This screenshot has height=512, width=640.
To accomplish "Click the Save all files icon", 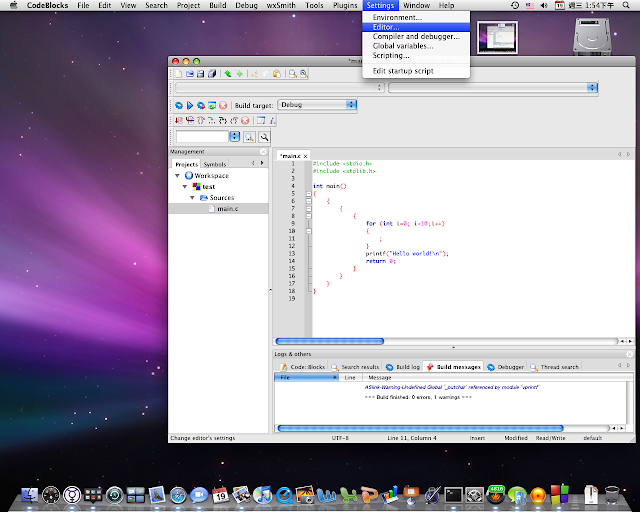I will [212, 73].
